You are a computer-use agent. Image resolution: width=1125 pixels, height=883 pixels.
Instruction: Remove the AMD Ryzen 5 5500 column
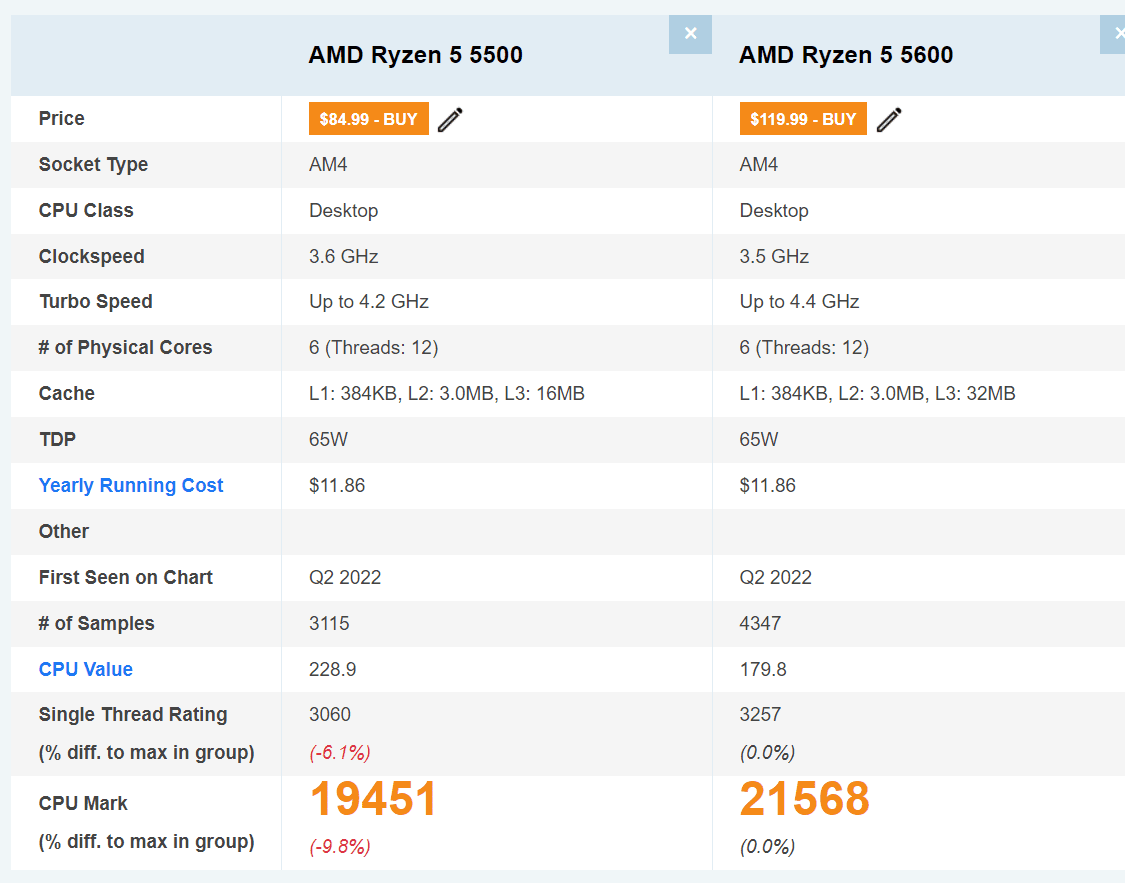click(690, 34)
